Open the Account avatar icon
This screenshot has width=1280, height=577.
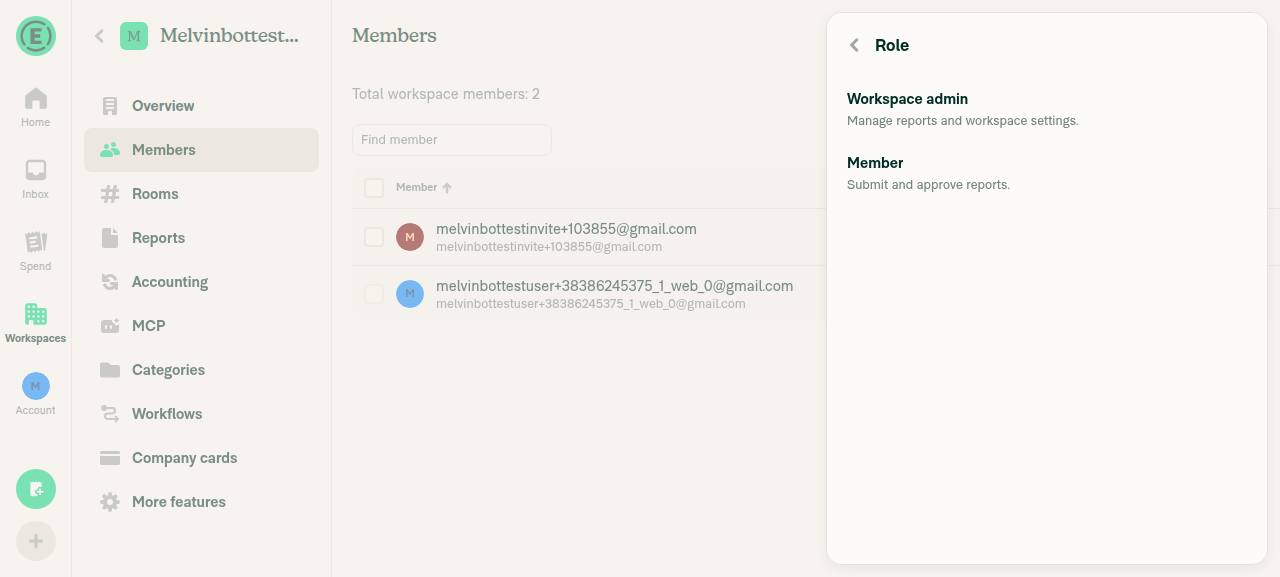[x=36, y=386]
